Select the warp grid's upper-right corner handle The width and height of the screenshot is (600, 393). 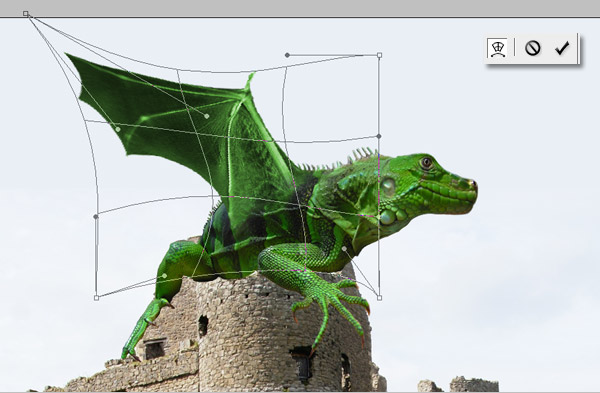[x=379, y=55]
